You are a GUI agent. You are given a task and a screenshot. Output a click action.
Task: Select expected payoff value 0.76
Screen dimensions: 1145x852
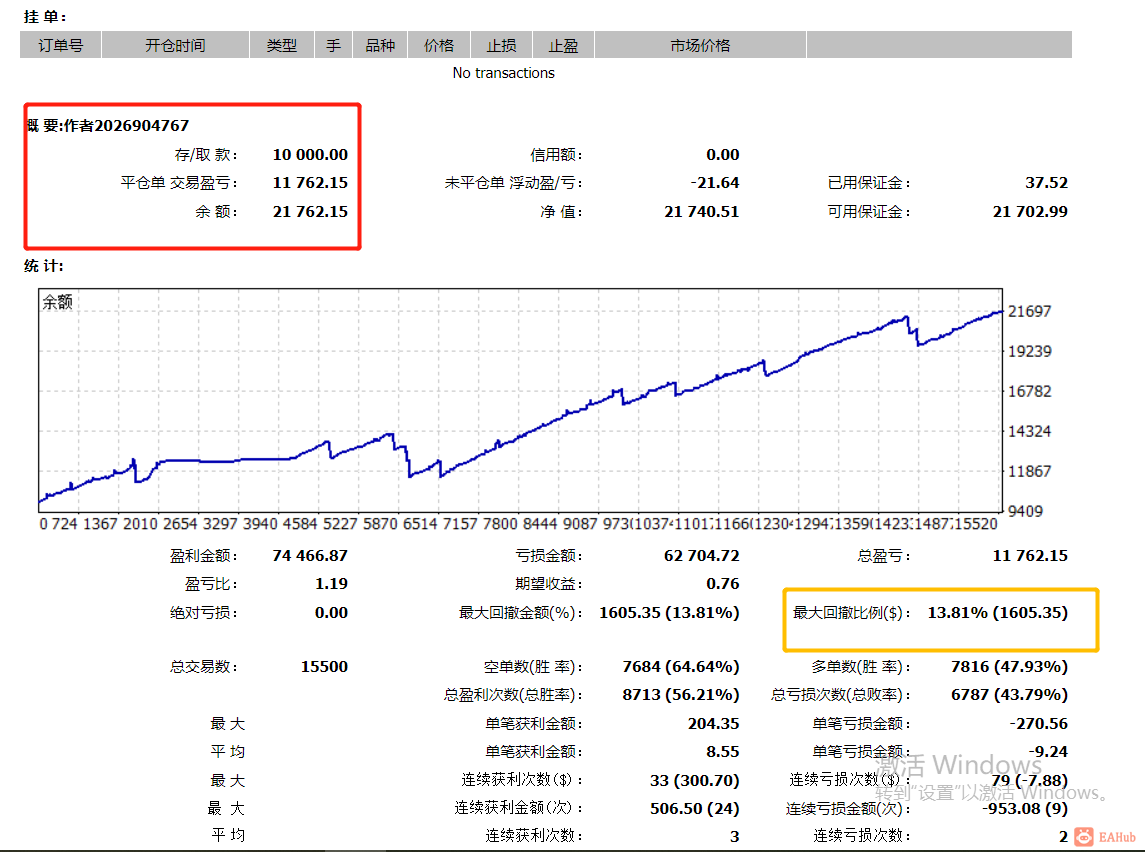click(723, 584)
